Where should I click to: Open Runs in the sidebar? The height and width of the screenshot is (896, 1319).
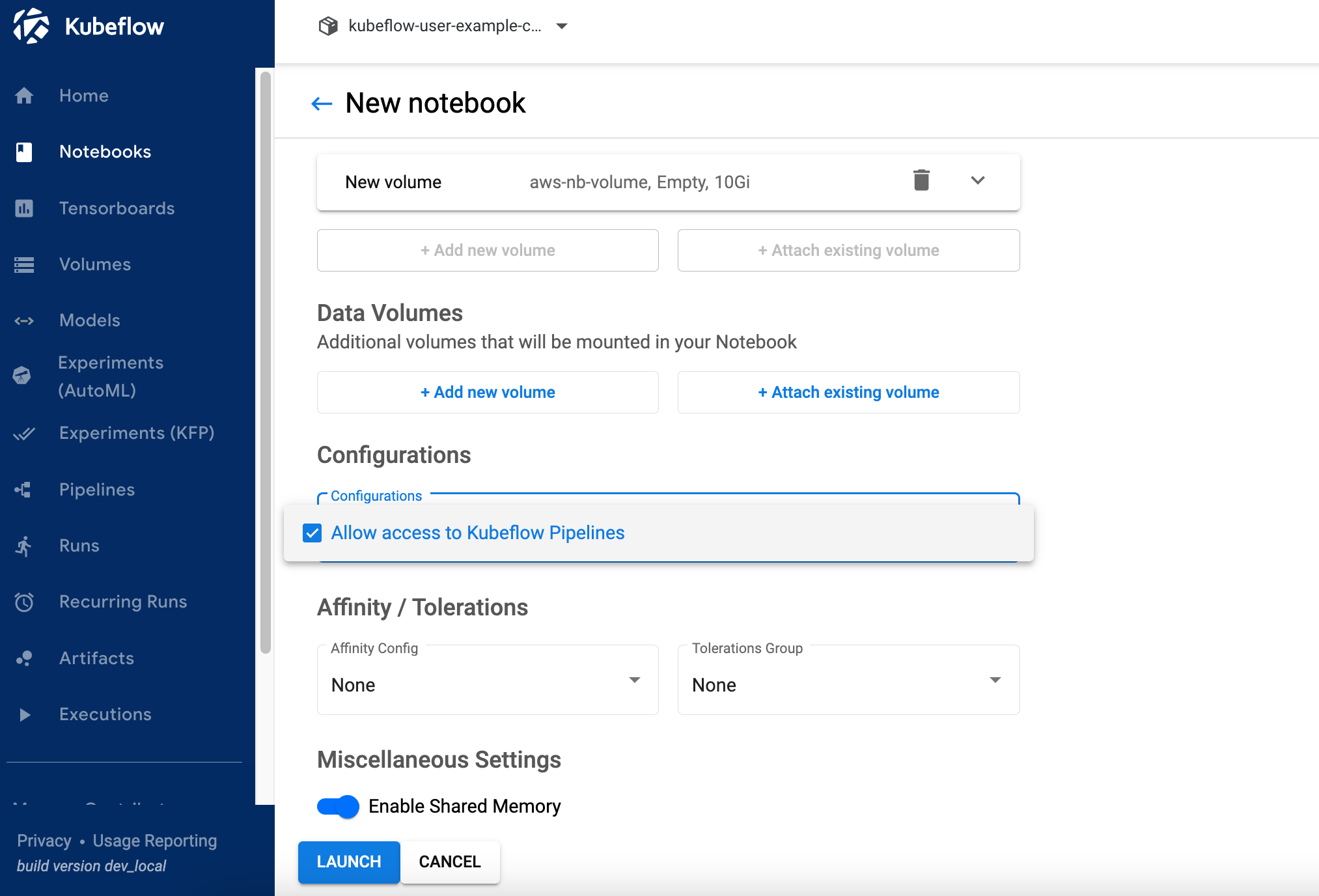[79, 546]
